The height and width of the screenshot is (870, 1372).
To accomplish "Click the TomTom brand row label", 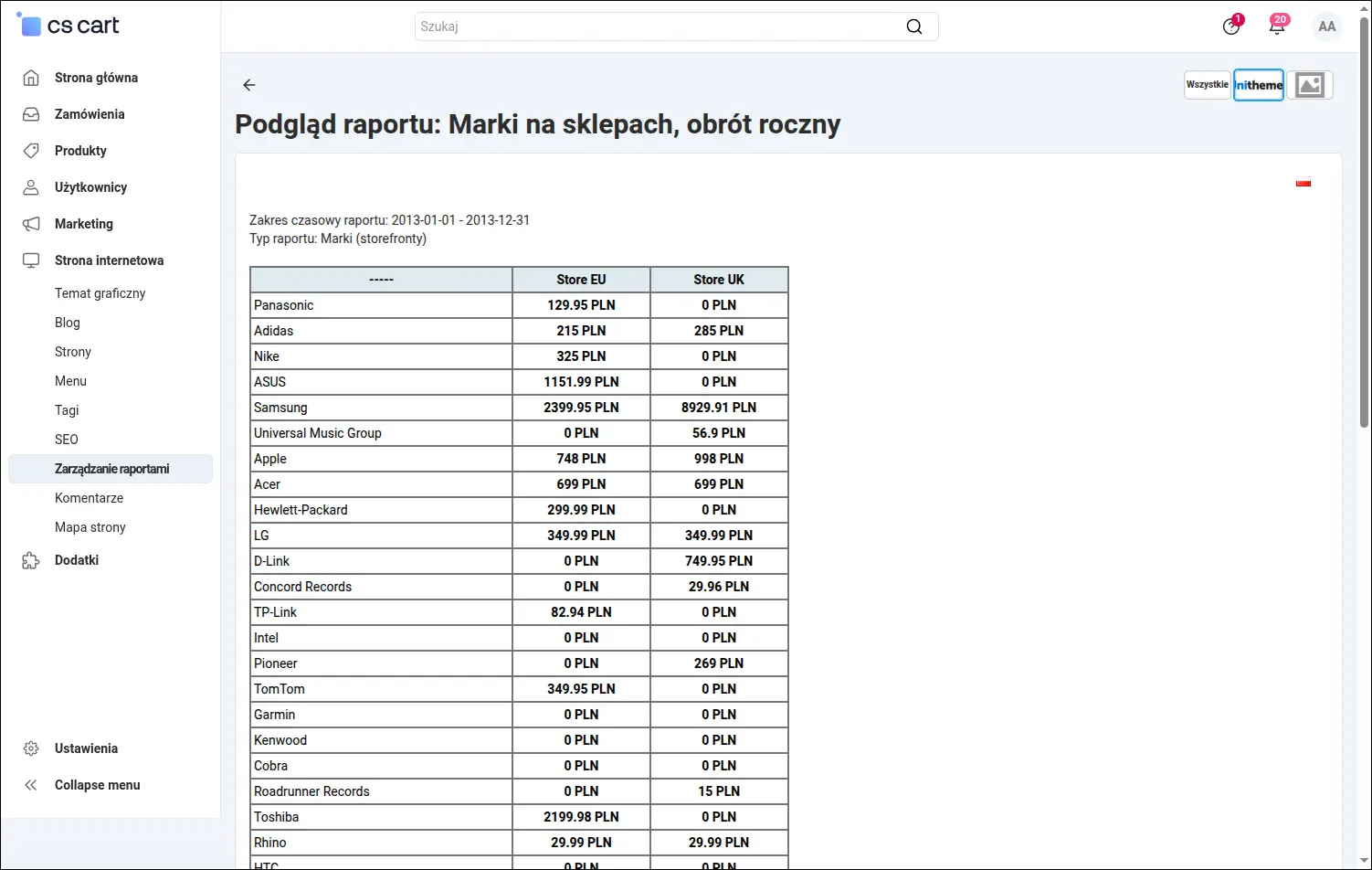I will coord(280,689).
